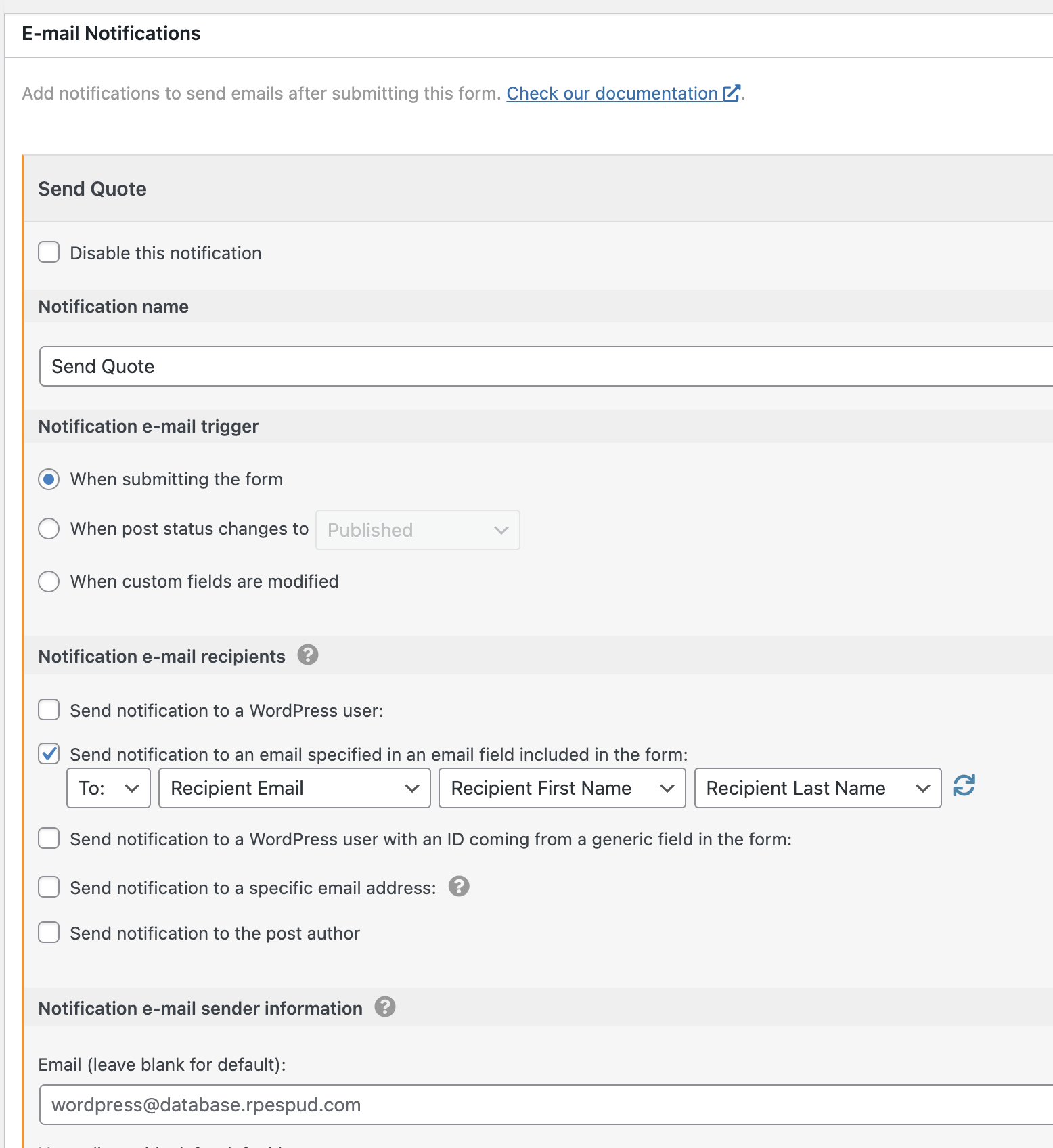Open the Recipient Last Name dropdown

[x=817, y=788]
